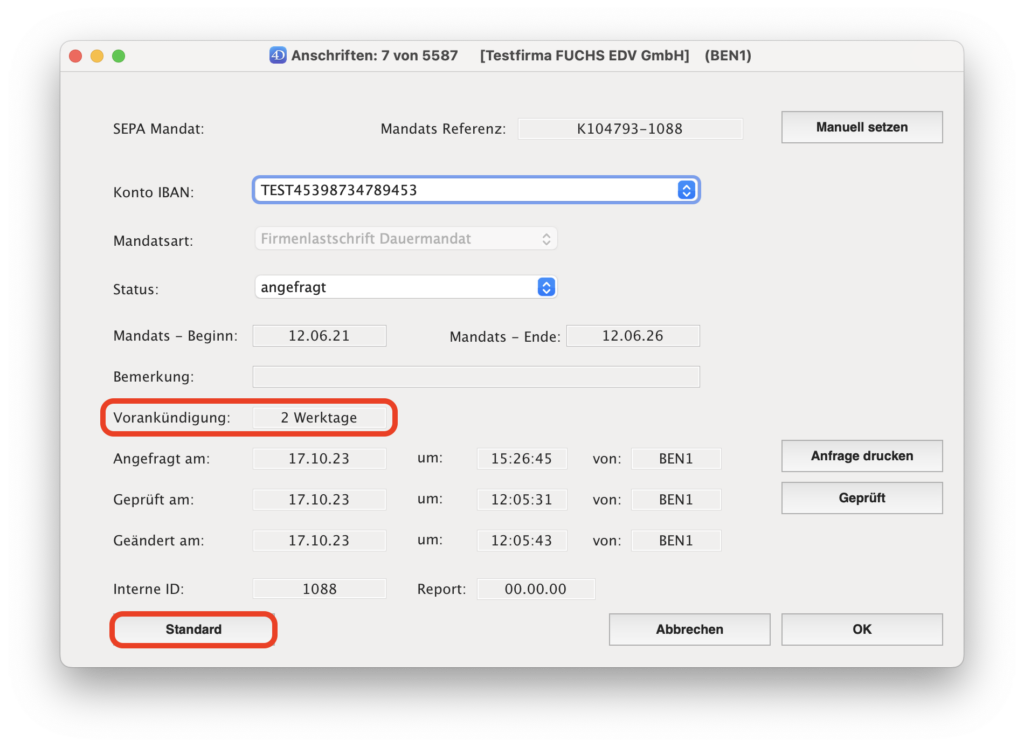Click the Interne ID field
Viewport: 1024px width, 747px height.
pos(319,589)
